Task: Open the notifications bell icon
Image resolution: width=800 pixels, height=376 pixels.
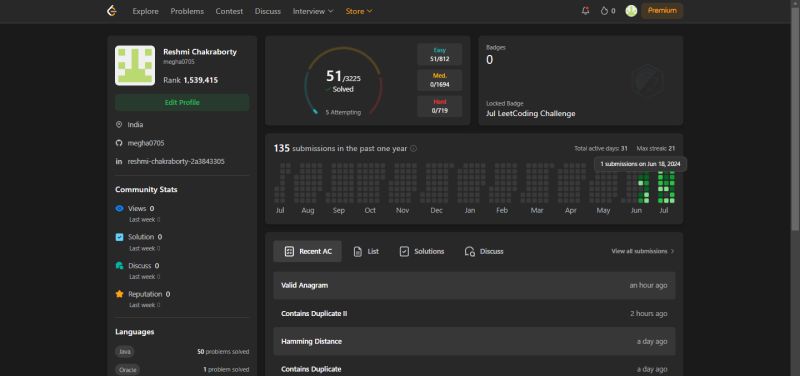Action: 585,11
